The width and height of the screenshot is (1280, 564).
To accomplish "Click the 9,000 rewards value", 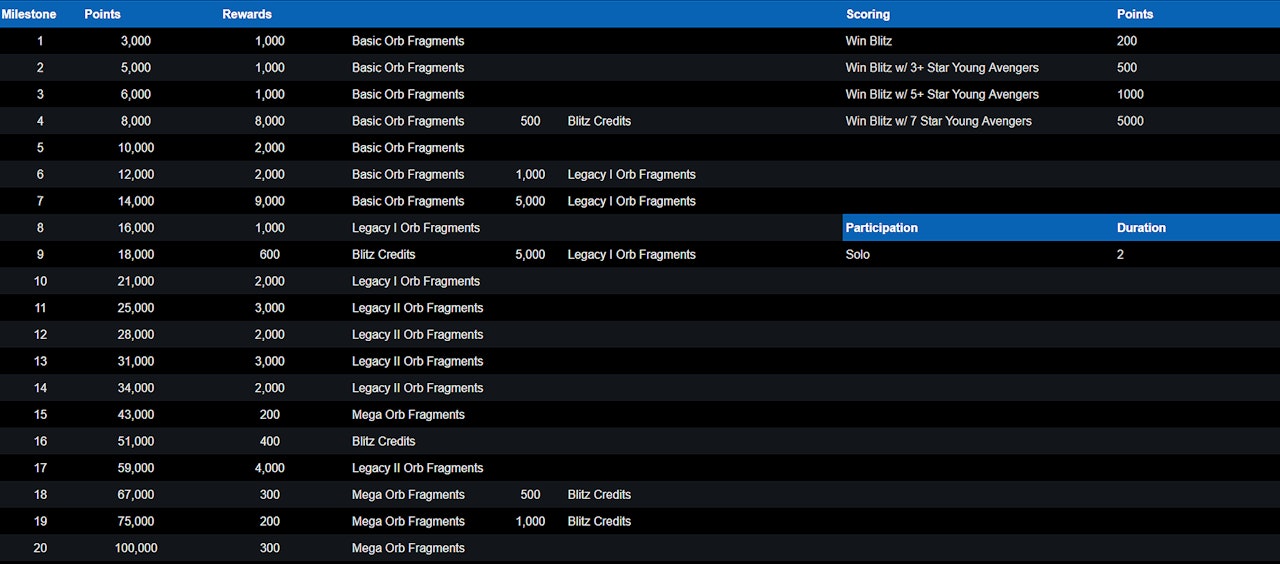I will [x=270, y=201].
